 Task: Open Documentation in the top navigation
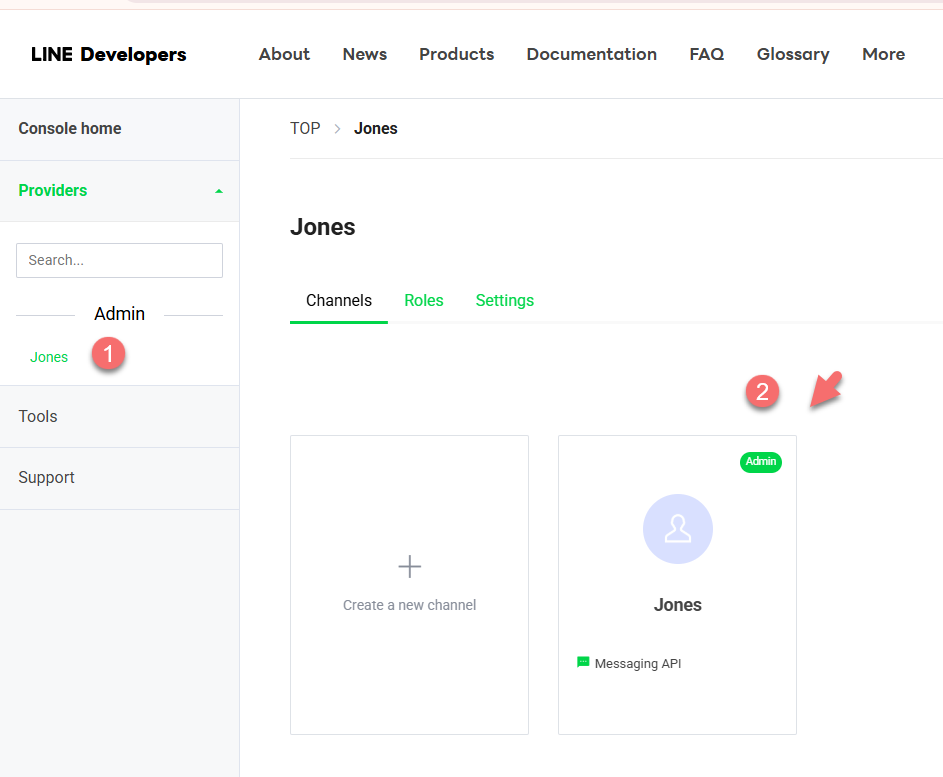(592, 54)
